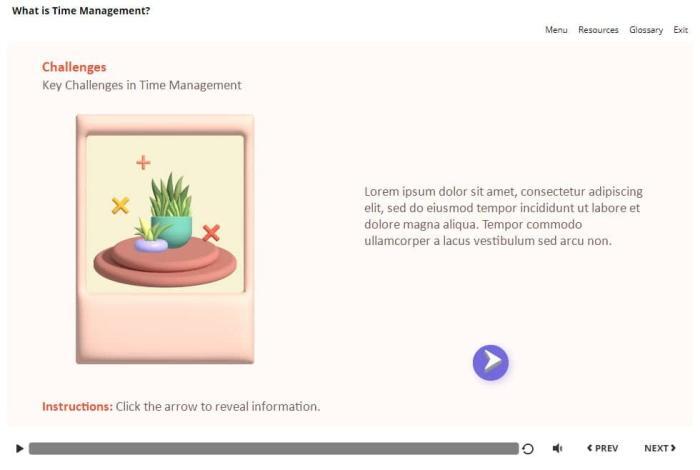Viewport: 700px width, 470px height.
Task: Click the replay icon beside the seekbar
Action: 528,449
